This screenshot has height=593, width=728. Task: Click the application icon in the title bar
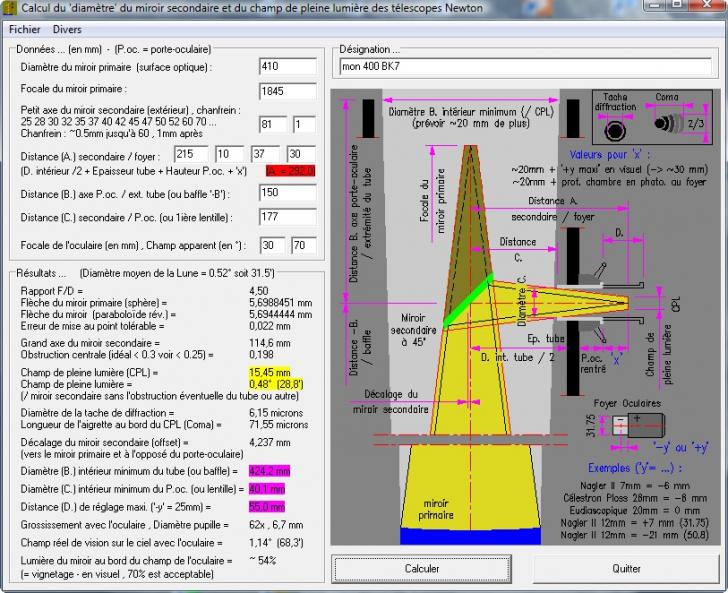(9, 8)
